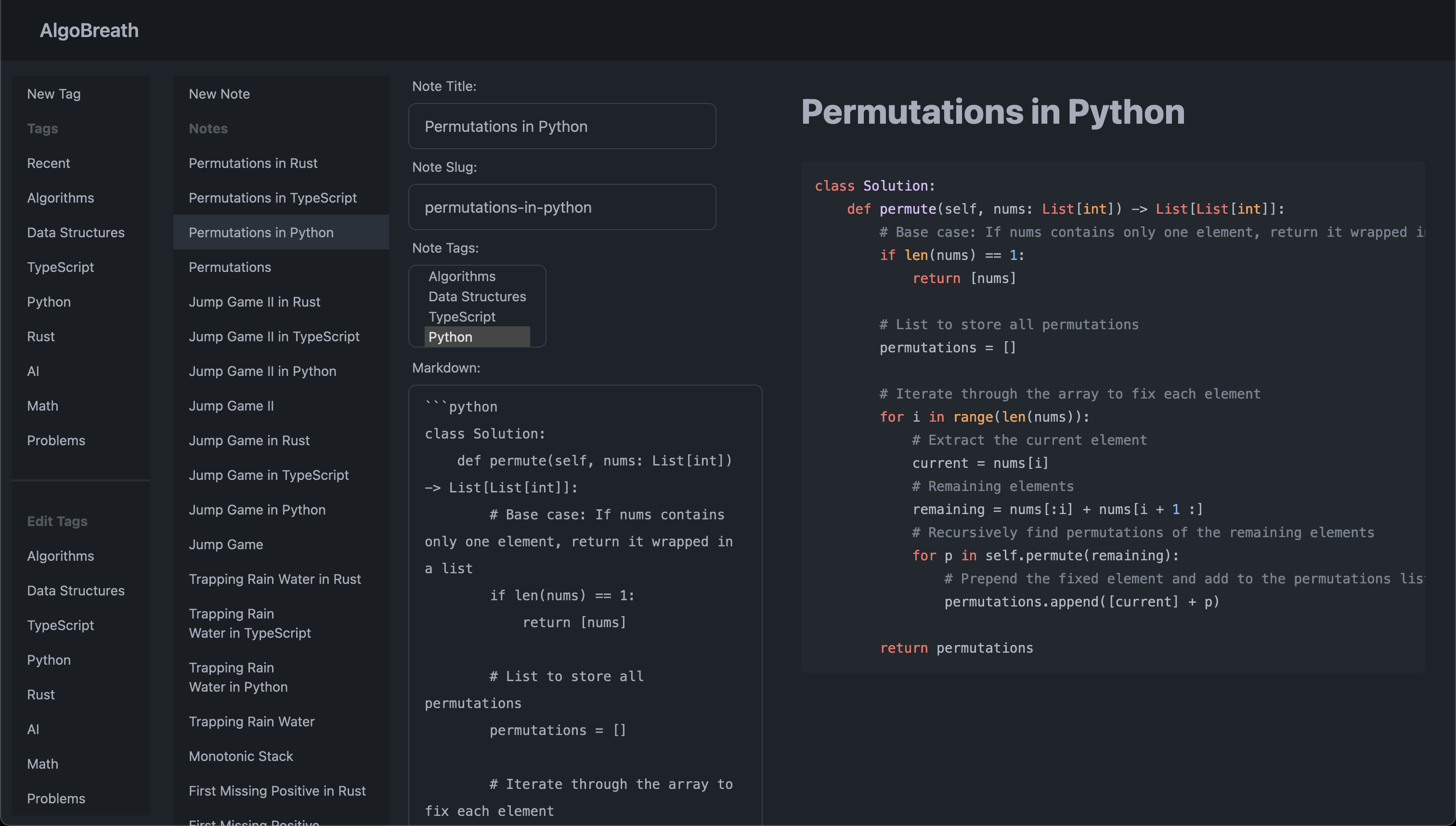Select Algorithms in Note Tags list
Image resolution: width=1456 pixels, height=826 pixels.
tap(462, 276)
